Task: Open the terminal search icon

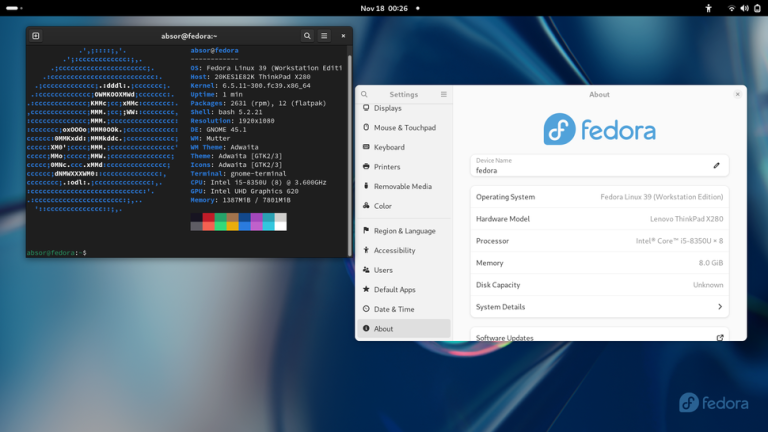Action: (307, 36)
